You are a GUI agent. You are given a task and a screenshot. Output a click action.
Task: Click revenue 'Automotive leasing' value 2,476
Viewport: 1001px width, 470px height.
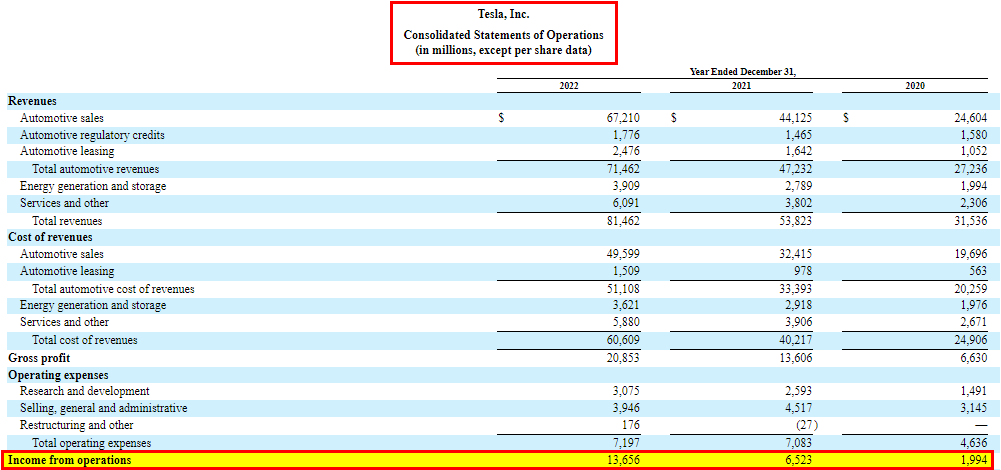[x=626, y=152]
